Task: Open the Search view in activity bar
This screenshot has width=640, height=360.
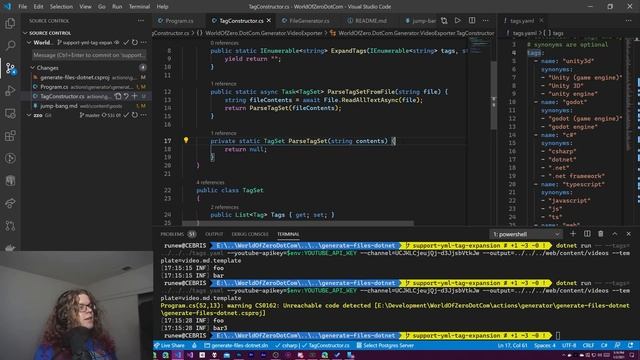Action: 10,45
